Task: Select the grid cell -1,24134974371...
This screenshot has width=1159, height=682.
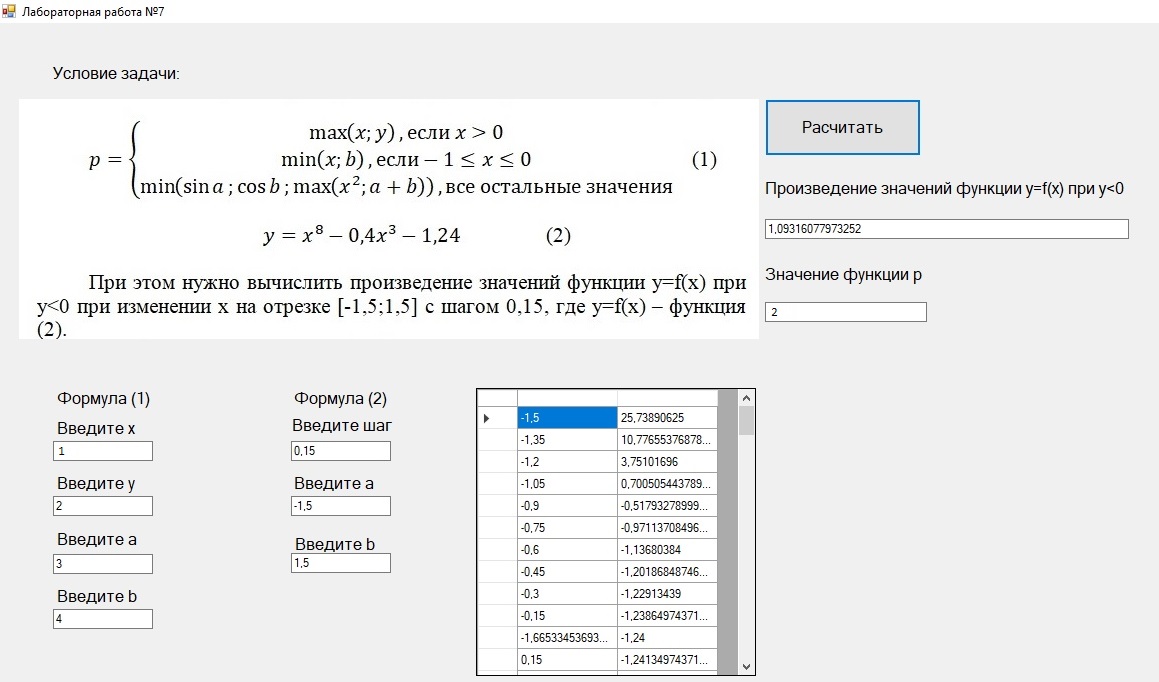Action: coord(667,660)
